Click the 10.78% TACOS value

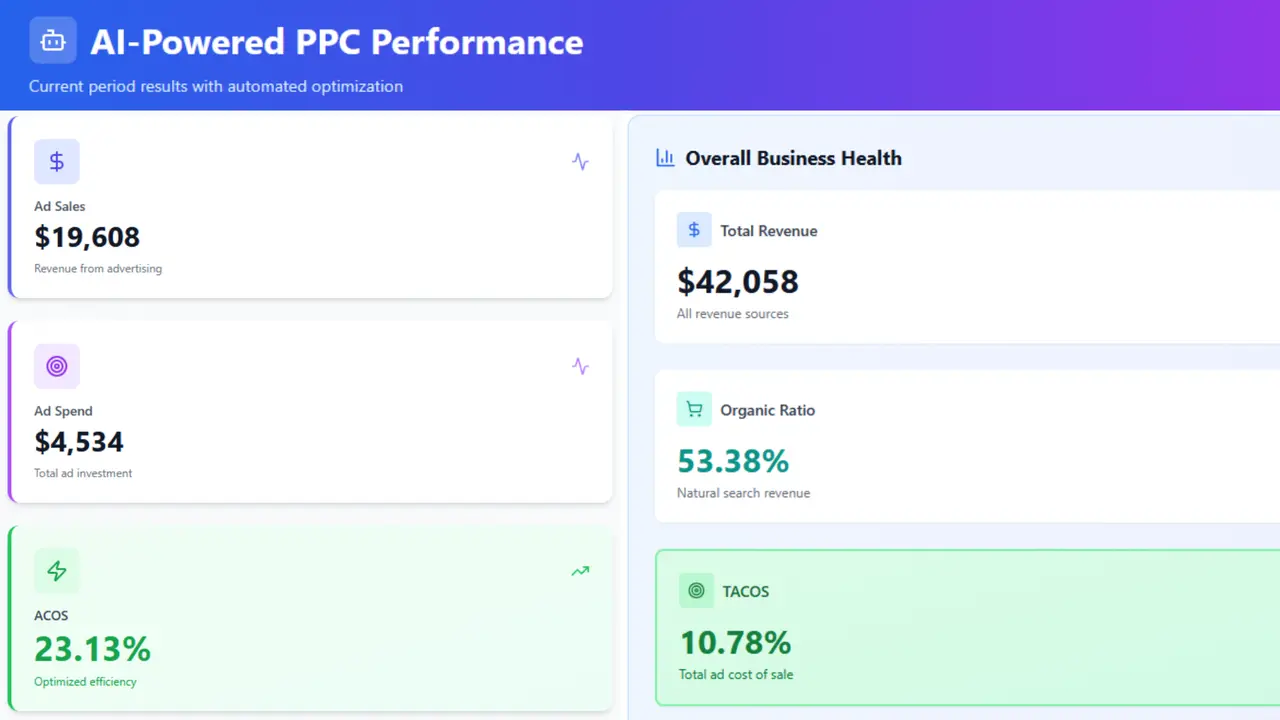coord(735,642)
